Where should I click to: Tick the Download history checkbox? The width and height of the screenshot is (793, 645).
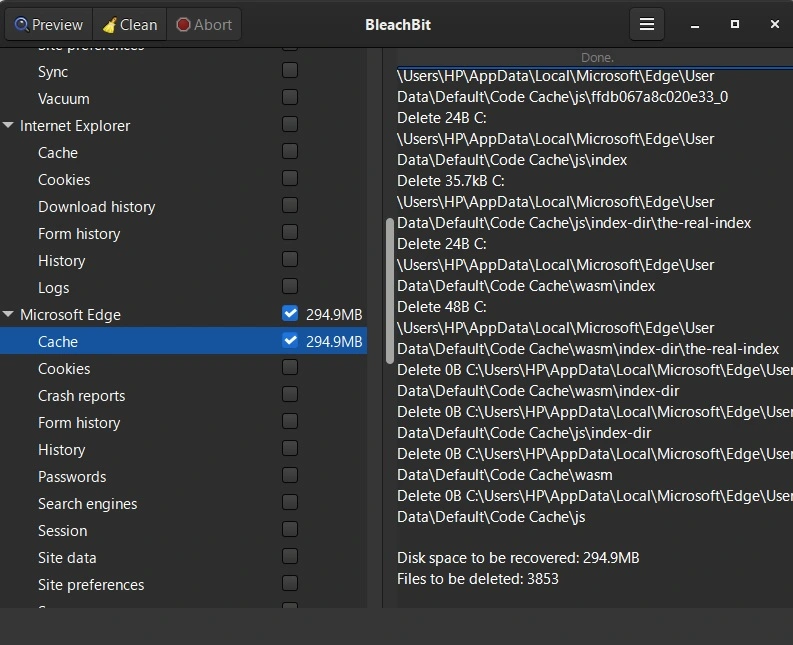290,205
